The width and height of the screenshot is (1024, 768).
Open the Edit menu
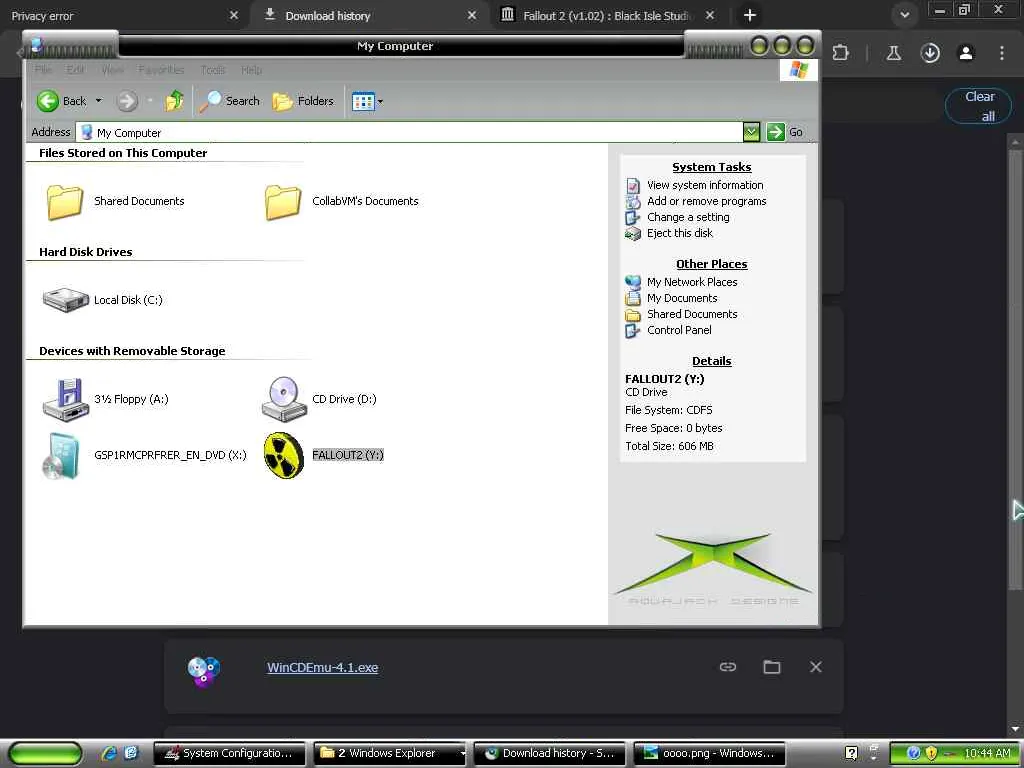click(75, 70)
